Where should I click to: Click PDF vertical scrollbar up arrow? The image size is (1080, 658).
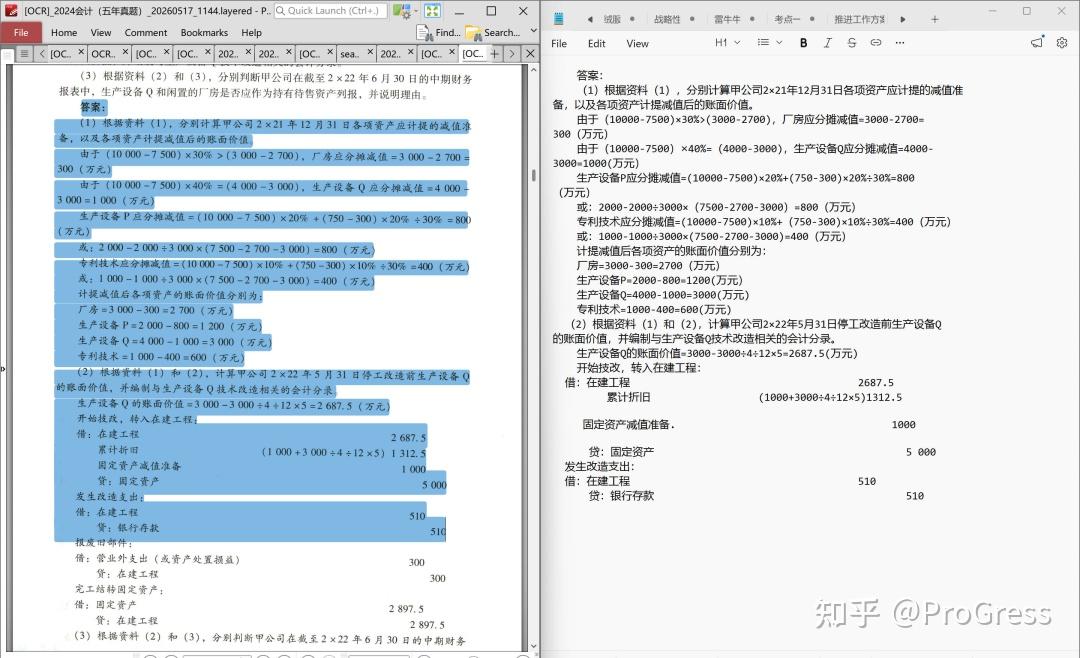[x=533, y=70]
